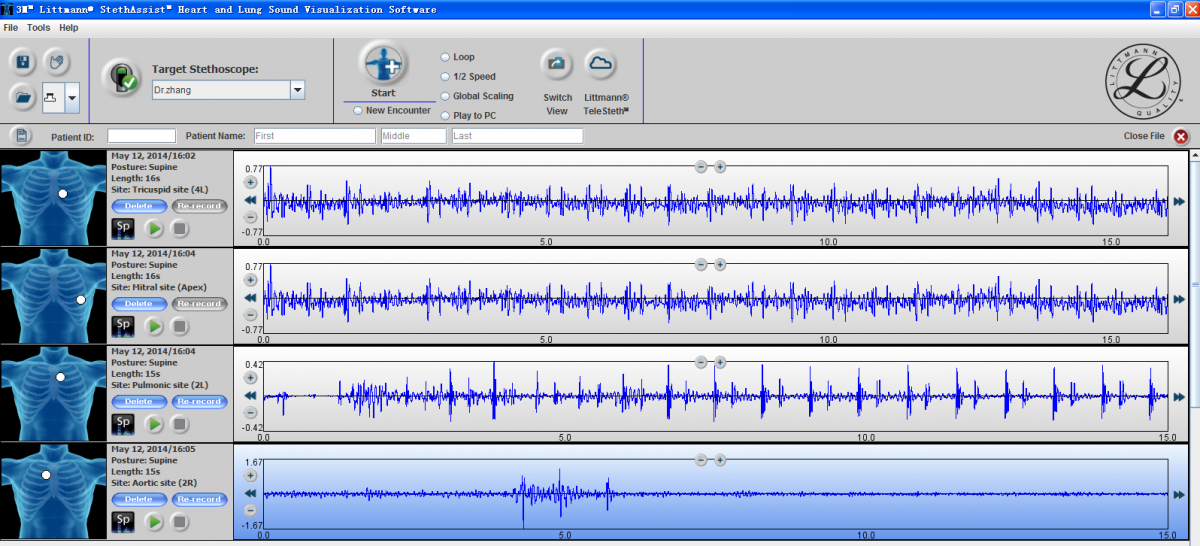Zoom in time axis on Tricuspid waveform
Image resolution: width=1200 pixels, height=546 pixels.
tap(720, 166)
